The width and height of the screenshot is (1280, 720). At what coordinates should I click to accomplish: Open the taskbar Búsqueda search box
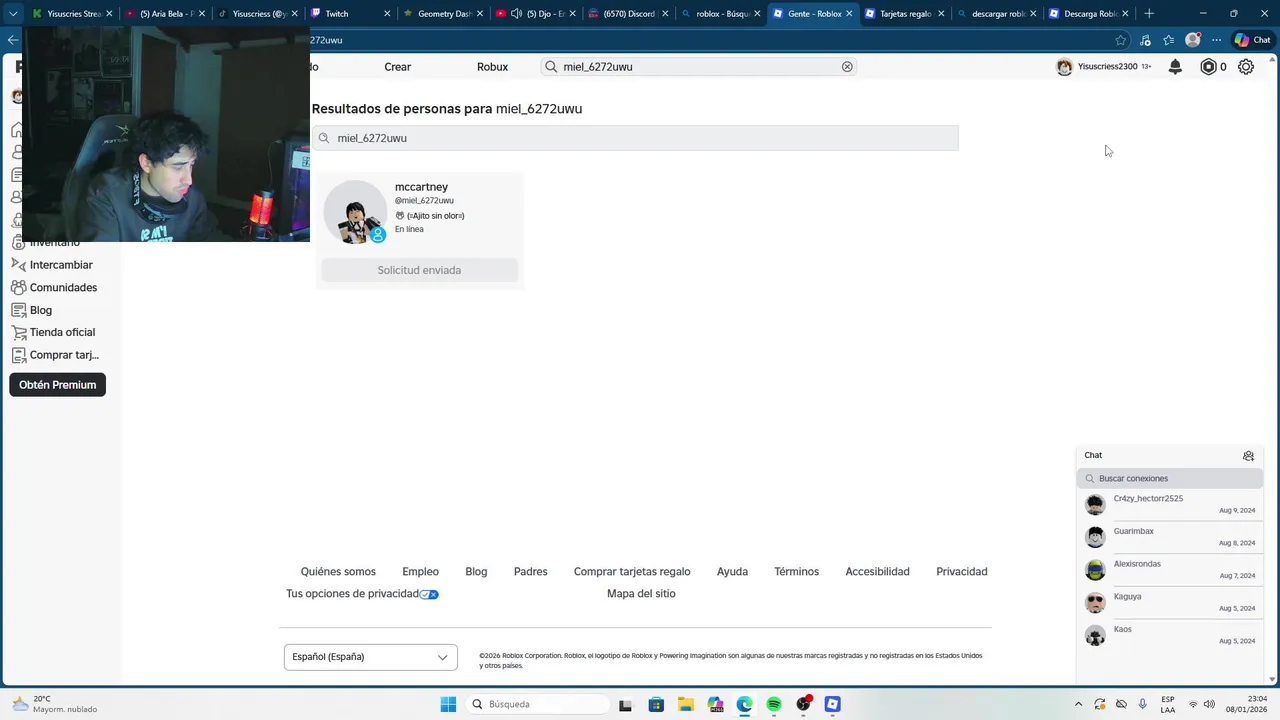point(538,704)
